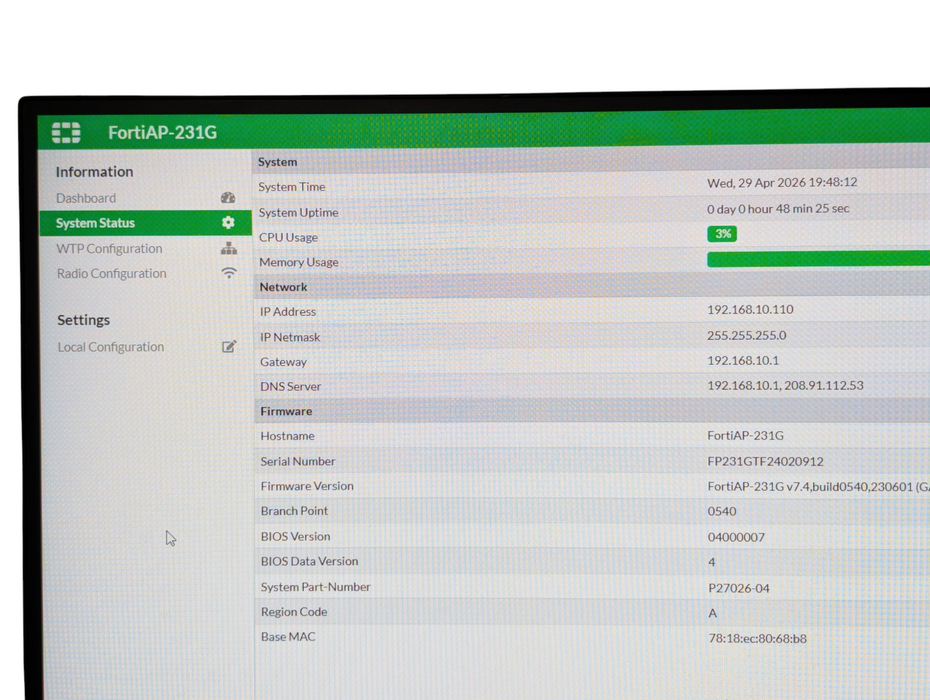The height and width of the screenshot is (700, 930).
Task: Click the BIOS value 04000007
Action: point(736,537)
